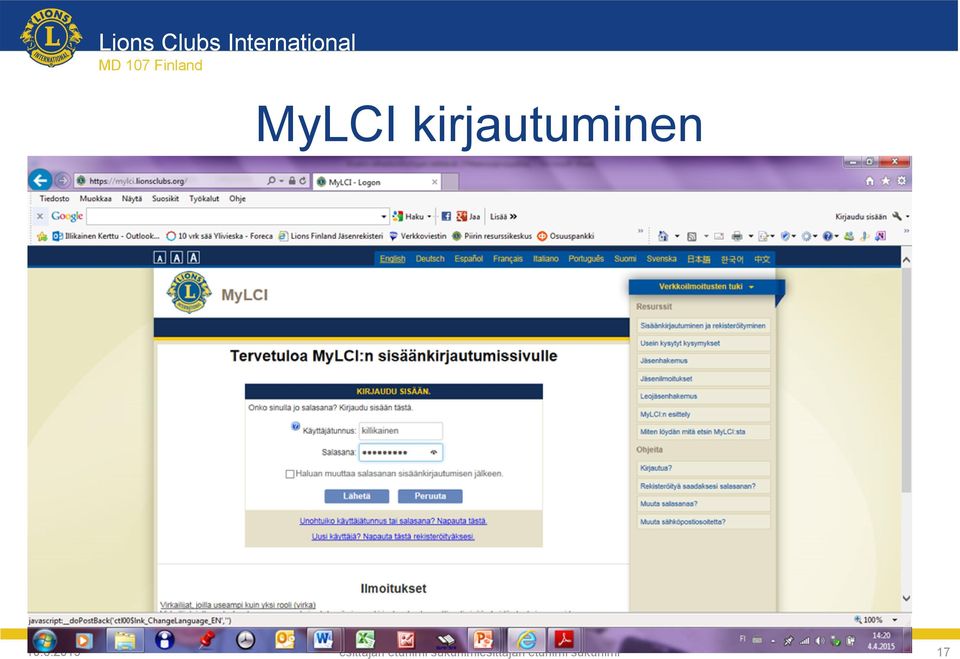This screenshot has height=659, width=960.
Task: Launch Outlook from the taskbar
Action: pos(285,641)
